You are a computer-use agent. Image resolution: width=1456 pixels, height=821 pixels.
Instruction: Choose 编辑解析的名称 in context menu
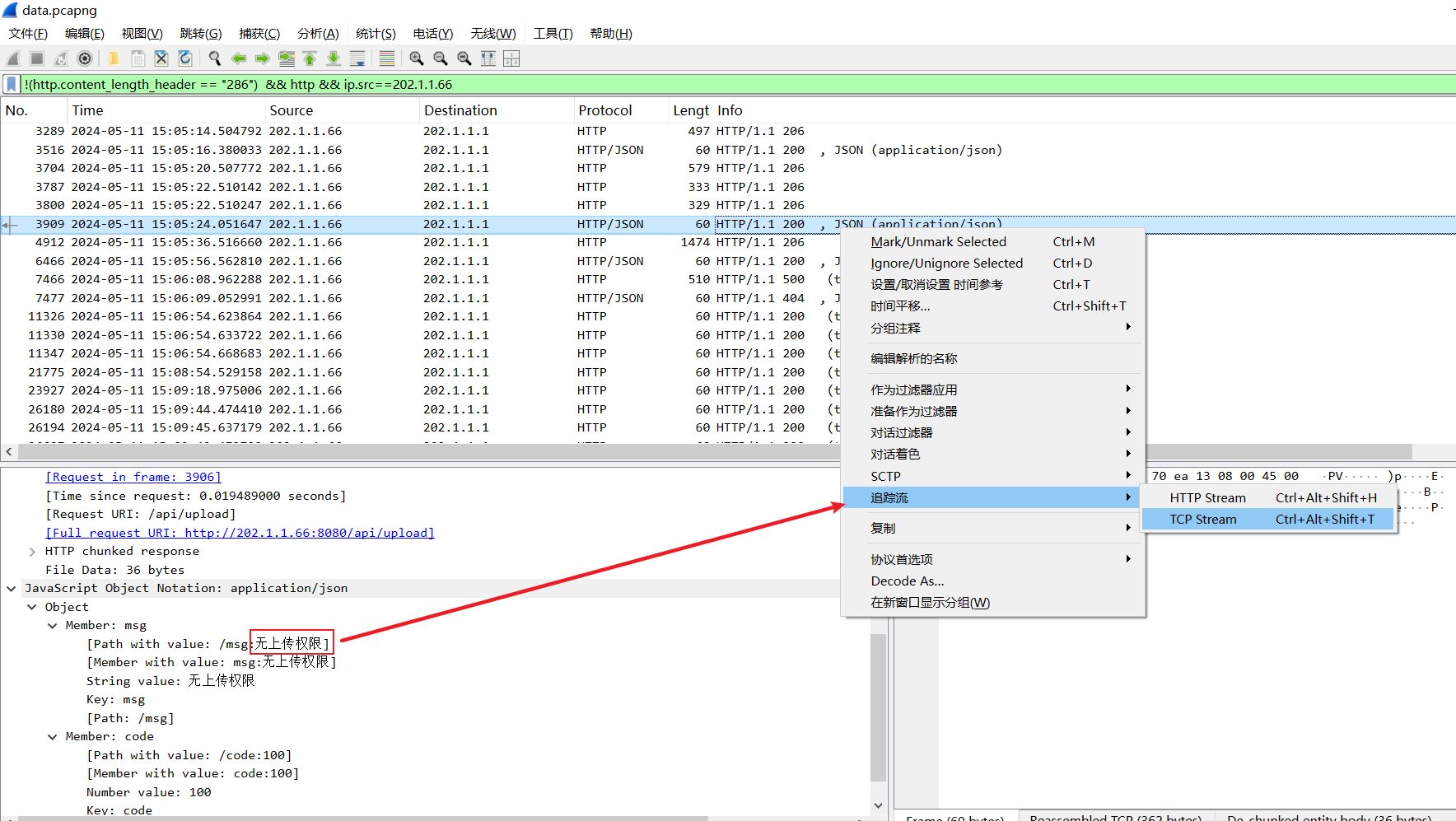point(992,359)
